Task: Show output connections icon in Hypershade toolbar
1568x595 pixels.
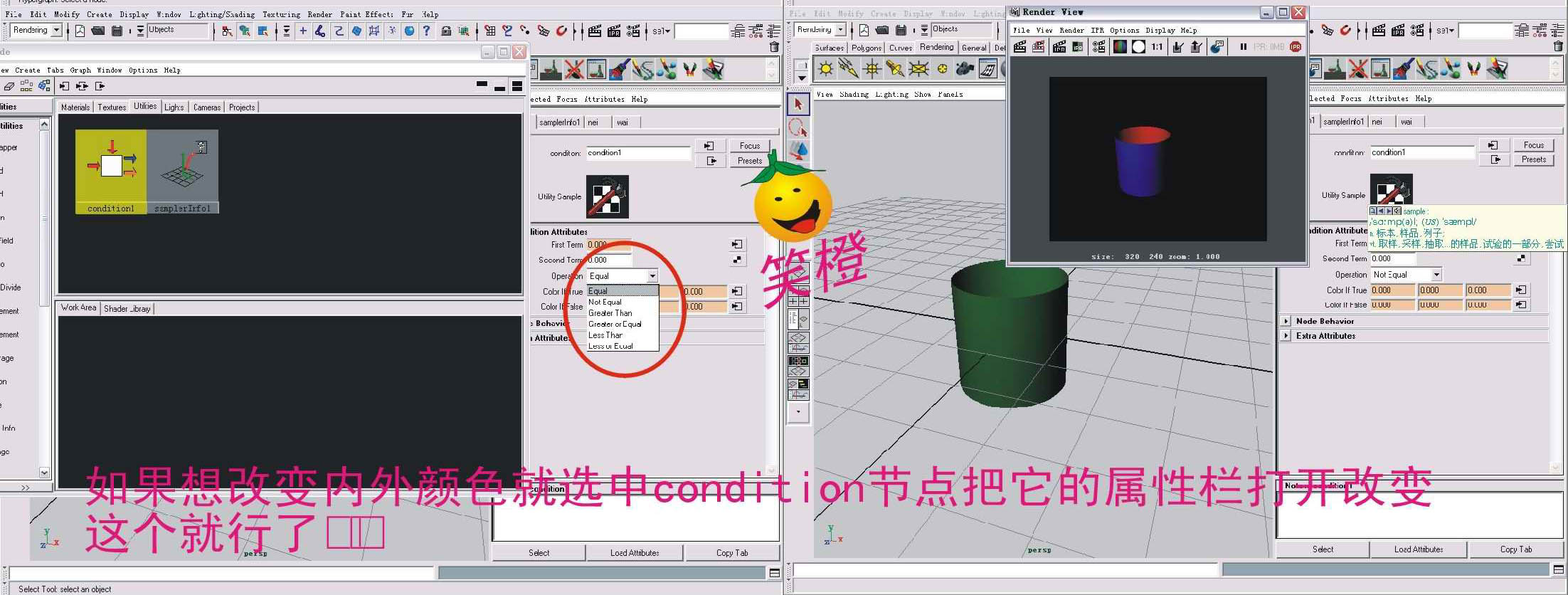Action: pyautogui.click(x=100, y=86)
